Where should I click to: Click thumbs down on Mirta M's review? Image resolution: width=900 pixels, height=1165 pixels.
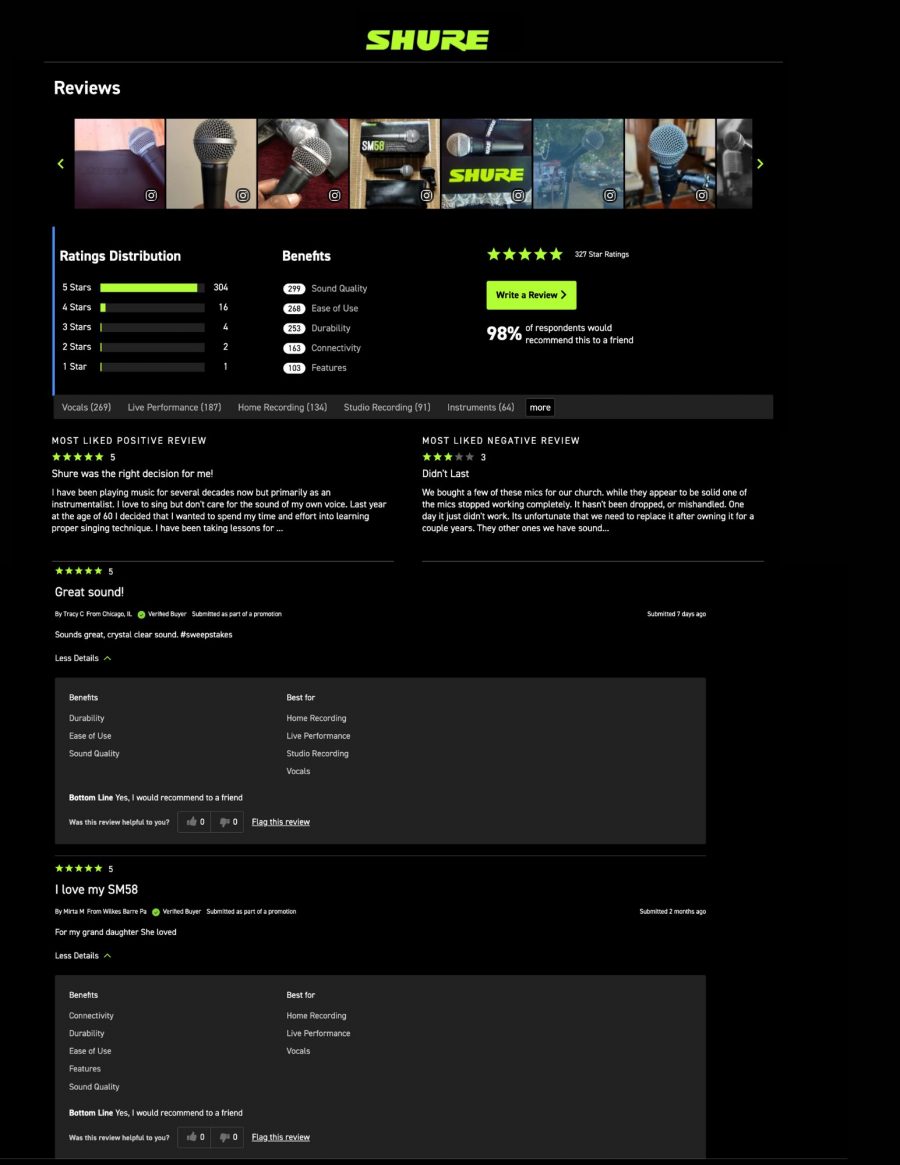(228, 1137)
